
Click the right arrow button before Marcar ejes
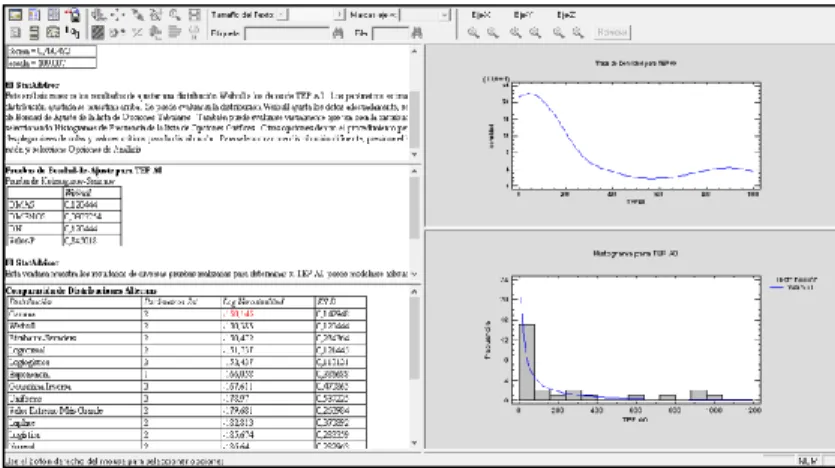click(x=339, y=15)
